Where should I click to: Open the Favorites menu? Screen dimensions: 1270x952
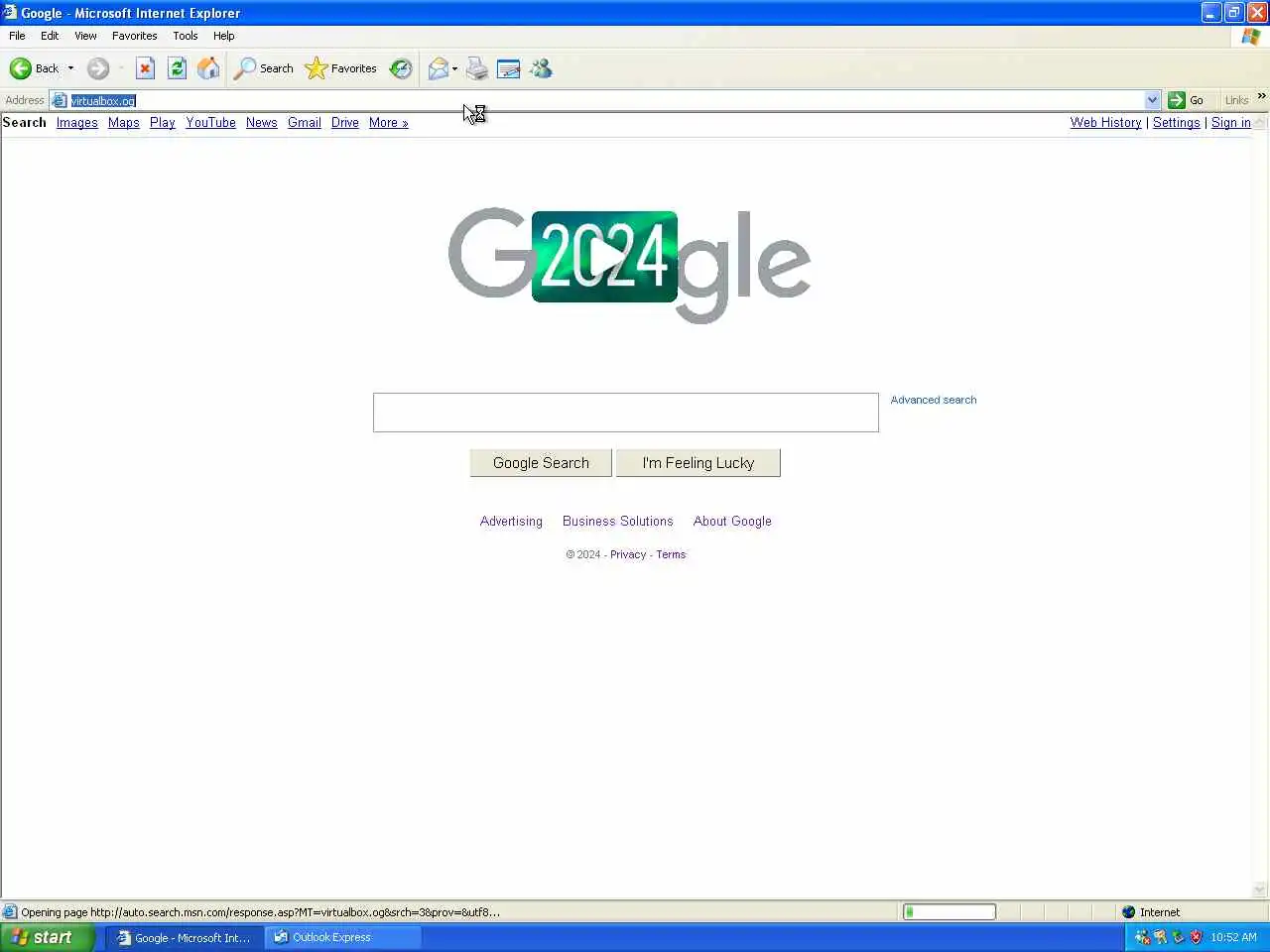coord(134,36)
